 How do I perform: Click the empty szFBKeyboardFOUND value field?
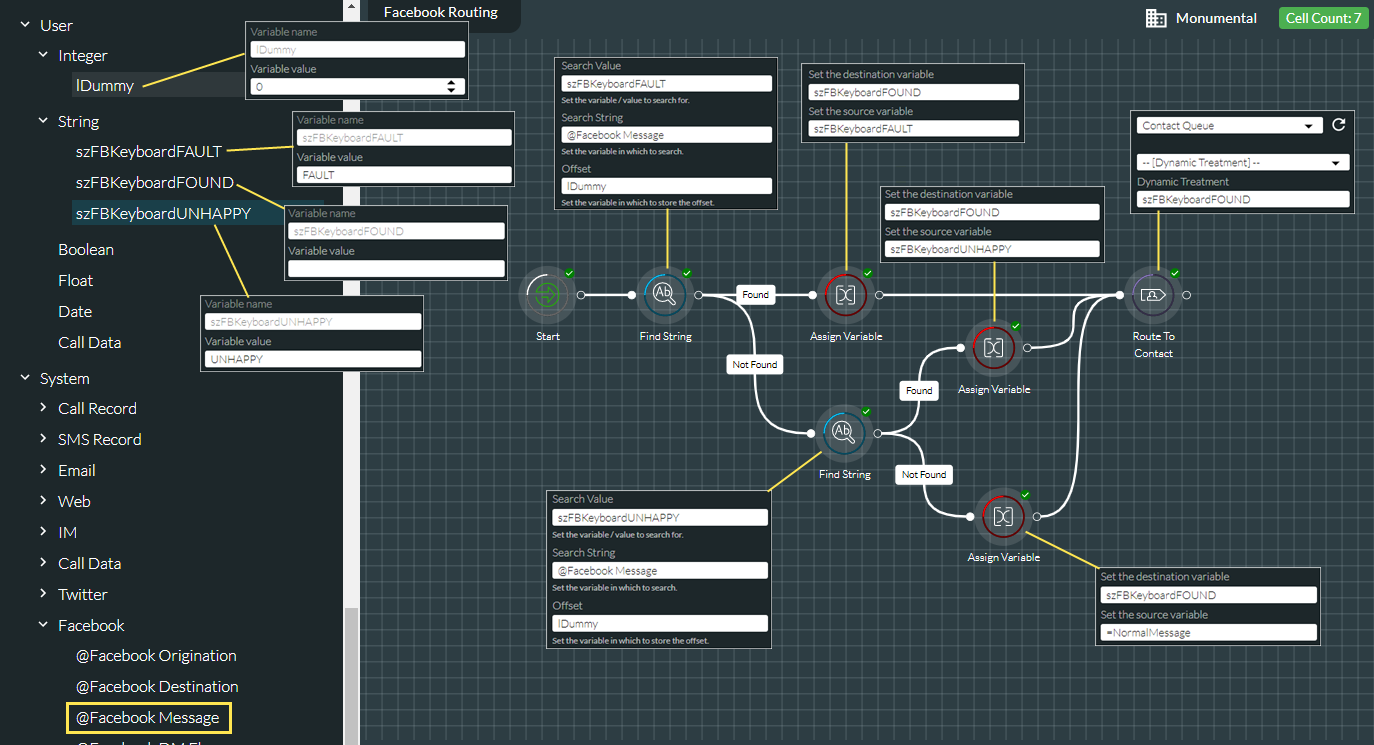point(396,268)
